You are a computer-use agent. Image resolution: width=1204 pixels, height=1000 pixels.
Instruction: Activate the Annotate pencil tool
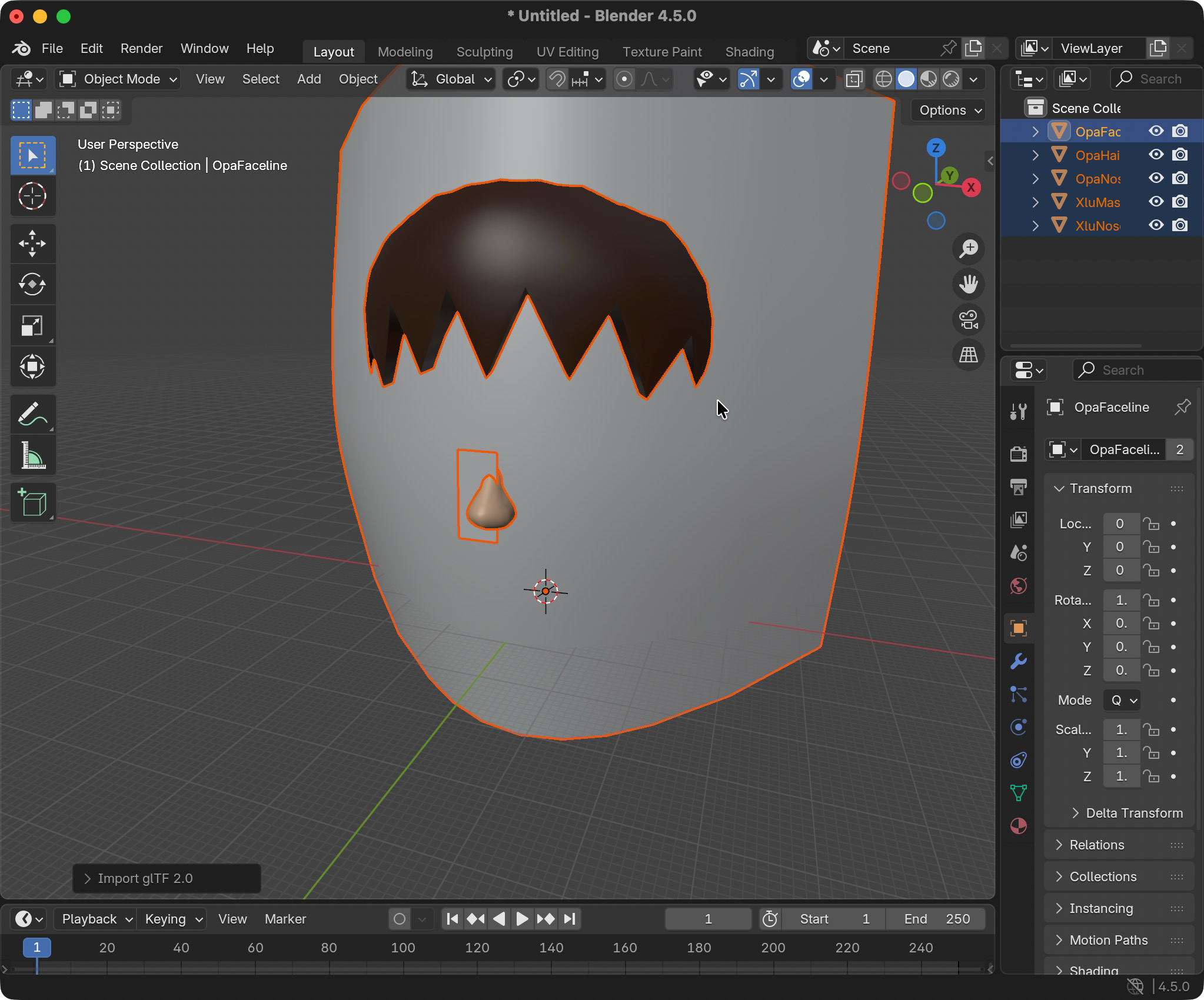(x=32, y=414)
